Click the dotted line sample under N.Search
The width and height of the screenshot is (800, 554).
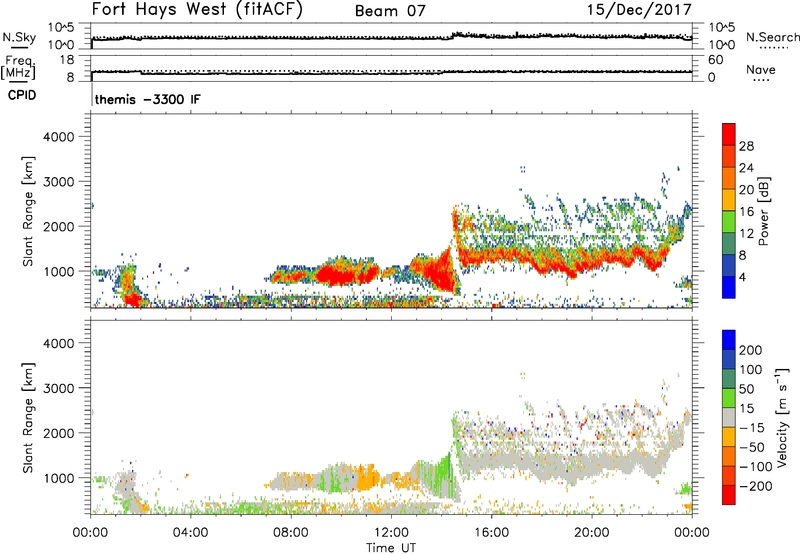click(x=773, y=48)
